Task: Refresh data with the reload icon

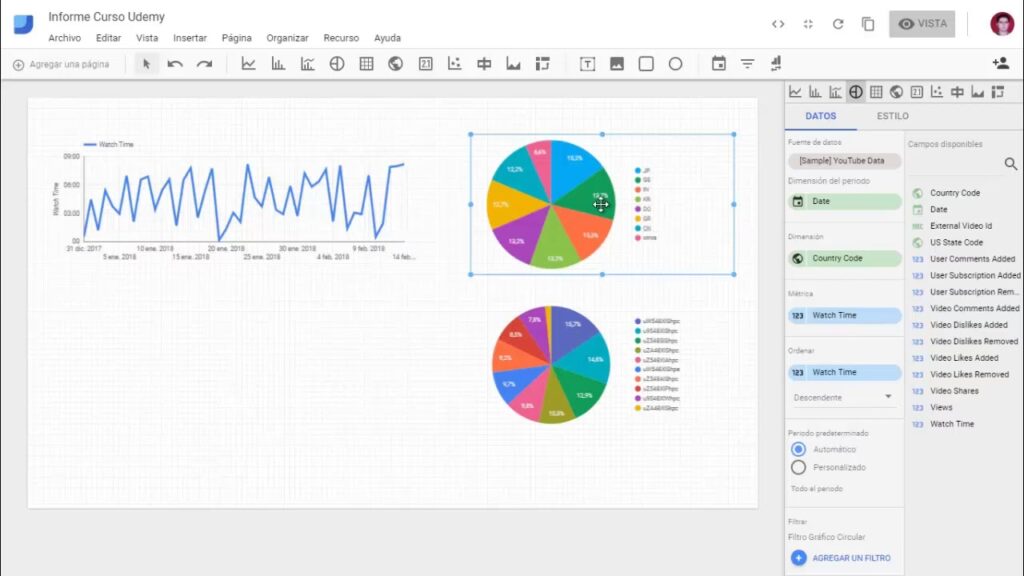Action: tap(838, 24)
